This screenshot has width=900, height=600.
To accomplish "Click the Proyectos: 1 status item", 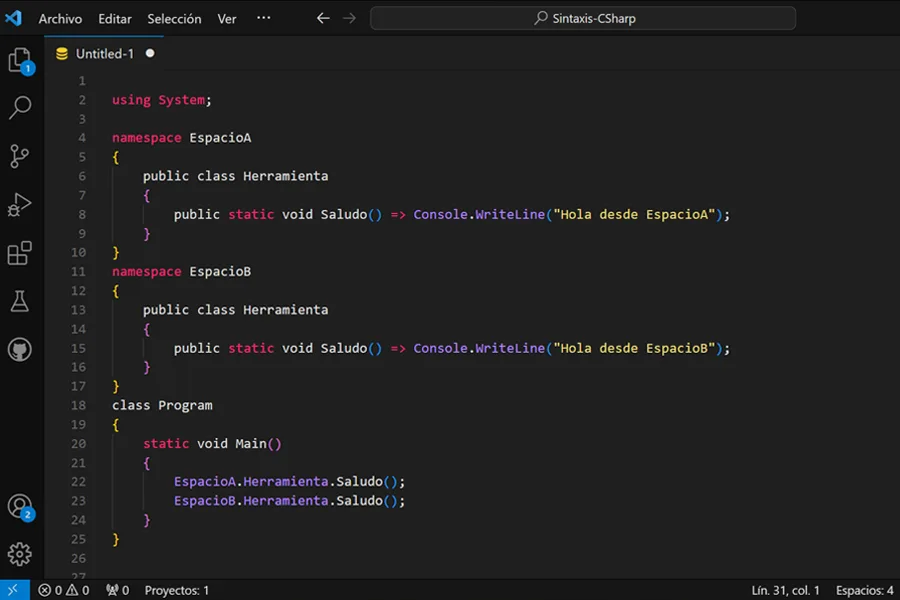I will [x=176, y=590].
